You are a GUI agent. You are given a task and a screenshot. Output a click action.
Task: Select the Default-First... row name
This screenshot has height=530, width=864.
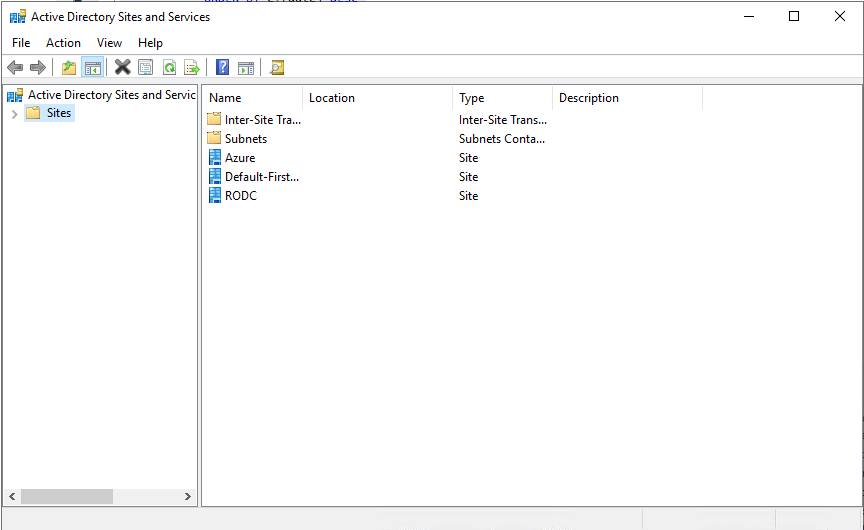coord(262,177)
